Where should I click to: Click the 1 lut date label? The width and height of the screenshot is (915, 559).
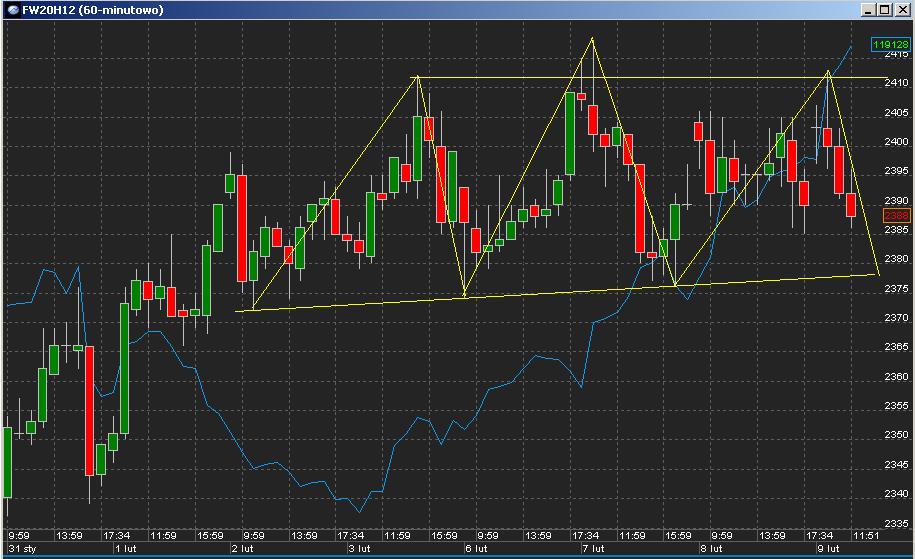click(x=125, y=548)
